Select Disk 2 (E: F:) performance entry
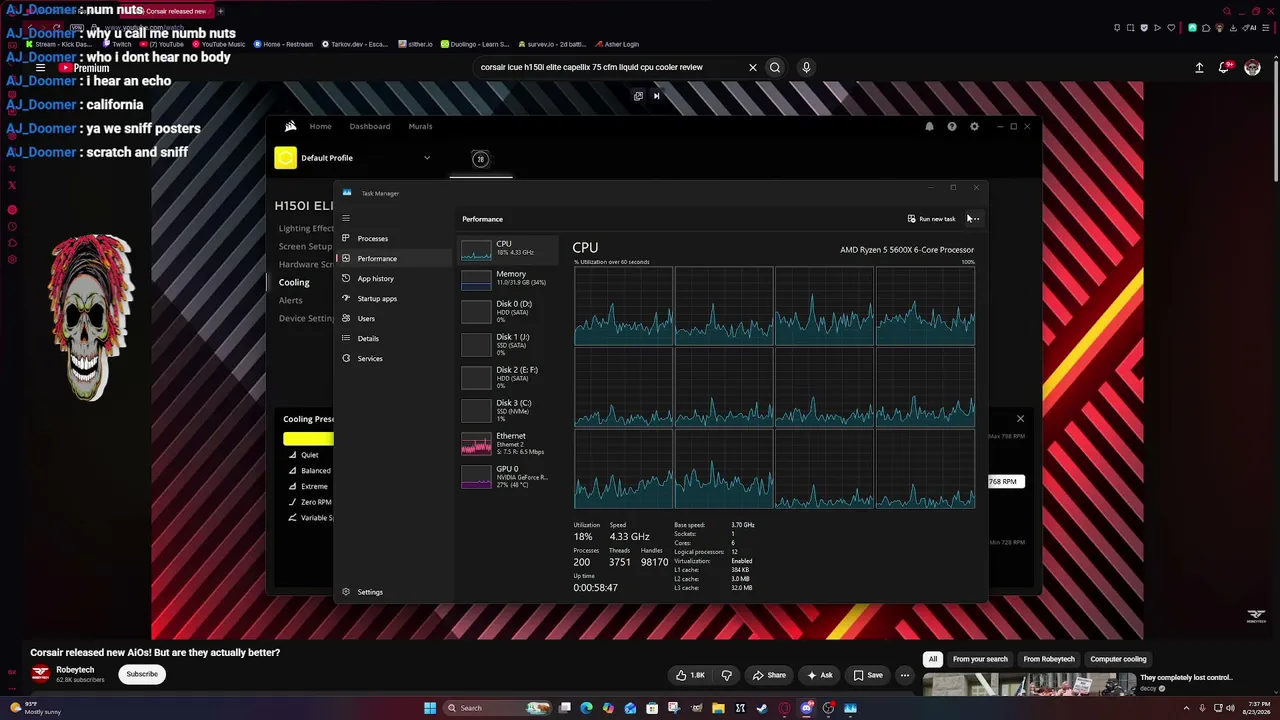Screen dimensions: 1280x720 [506, 377]
